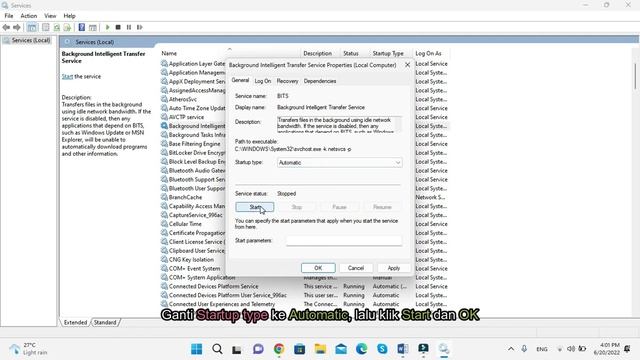
Task: Click the Start parameters input field
Action: (x=344, y=240)
